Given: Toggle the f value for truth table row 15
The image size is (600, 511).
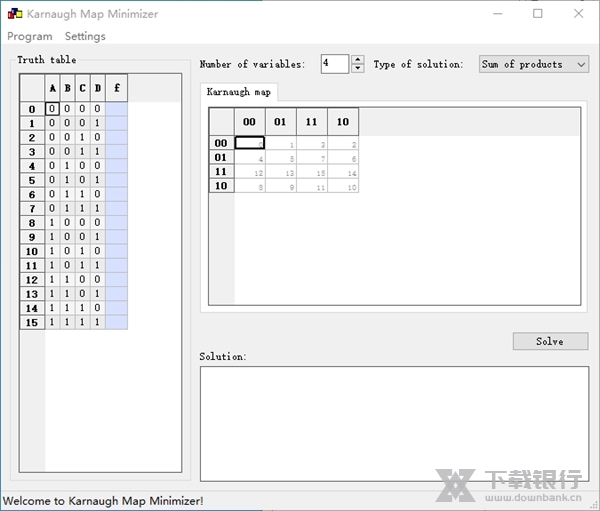Looking at the screenshot, I should (116, 322).
